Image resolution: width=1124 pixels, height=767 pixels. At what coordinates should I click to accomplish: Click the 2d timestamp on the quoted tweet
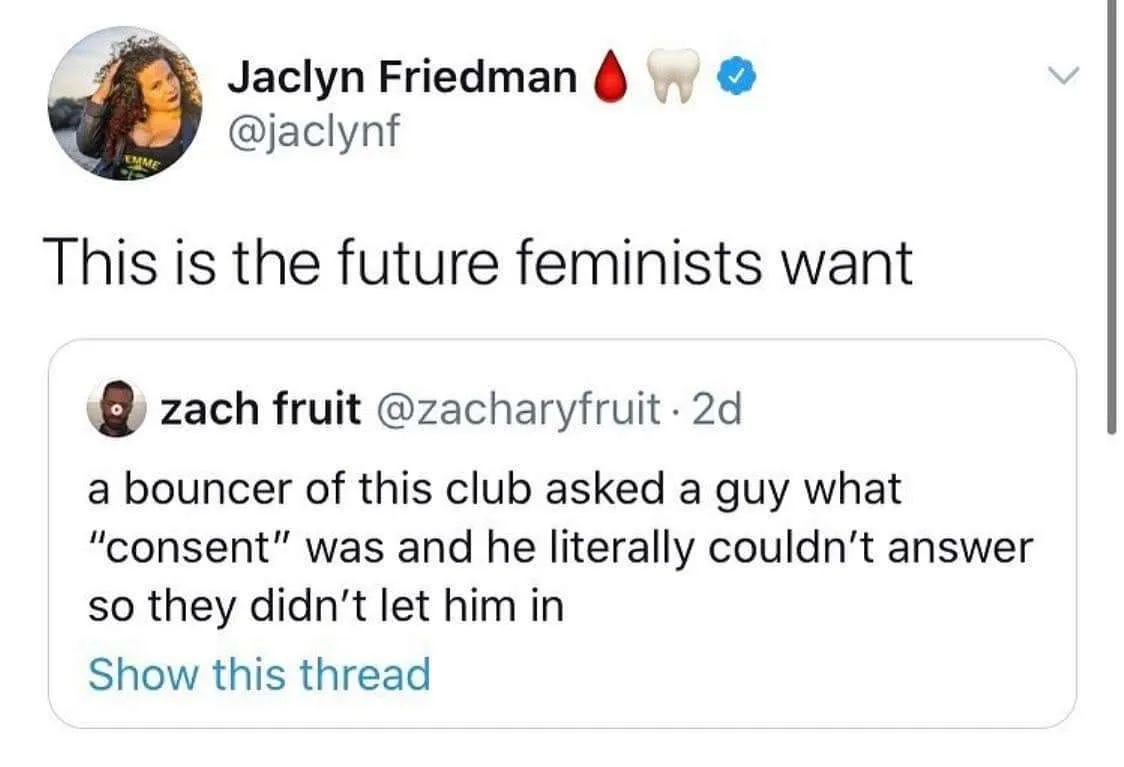pos(719,409)
